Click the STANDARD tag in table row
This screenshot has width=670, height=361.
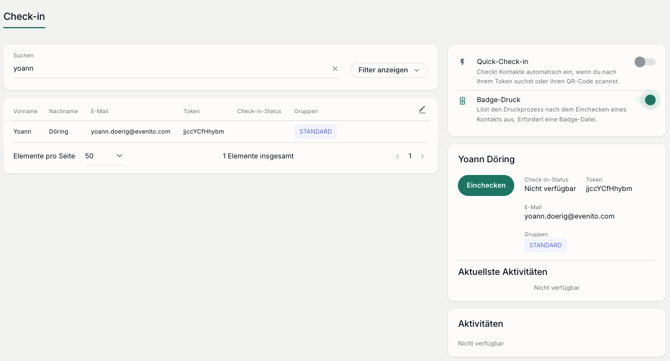pos(315,132)
